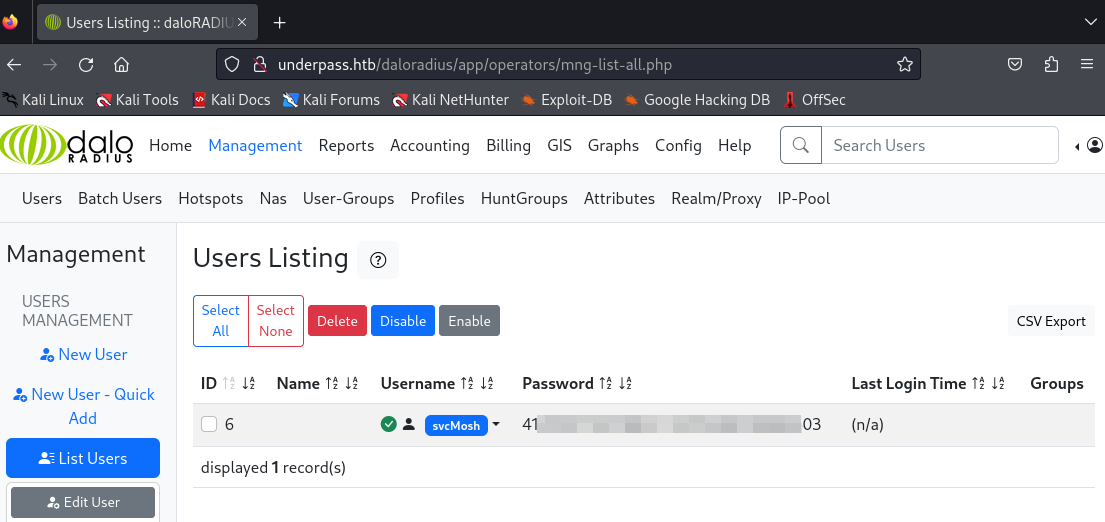
Task: Click the daloRADIUS logo
Action: (x=68, y=145)
